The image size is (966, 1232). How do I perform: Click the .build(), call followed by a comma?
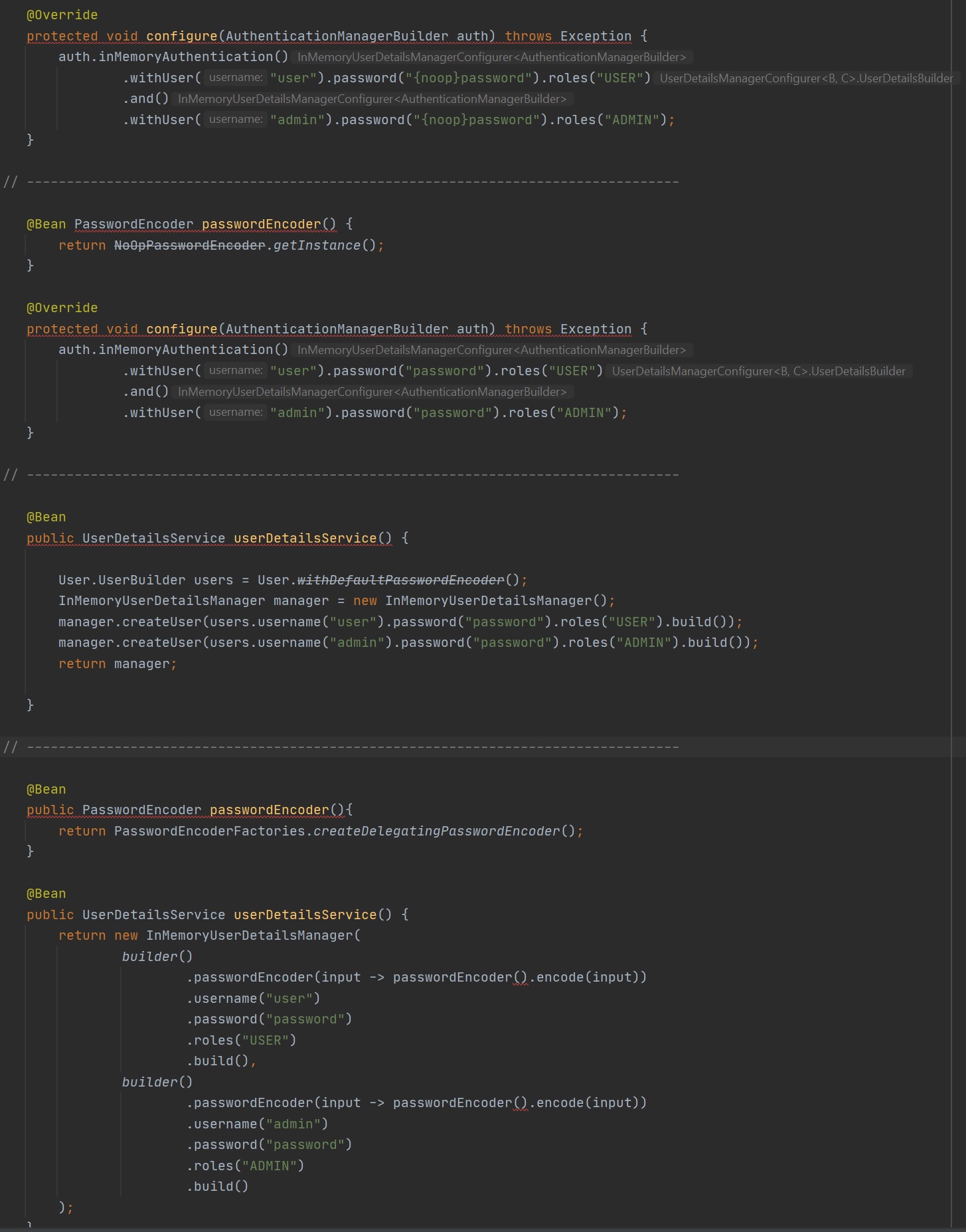tap(221, 1061)
